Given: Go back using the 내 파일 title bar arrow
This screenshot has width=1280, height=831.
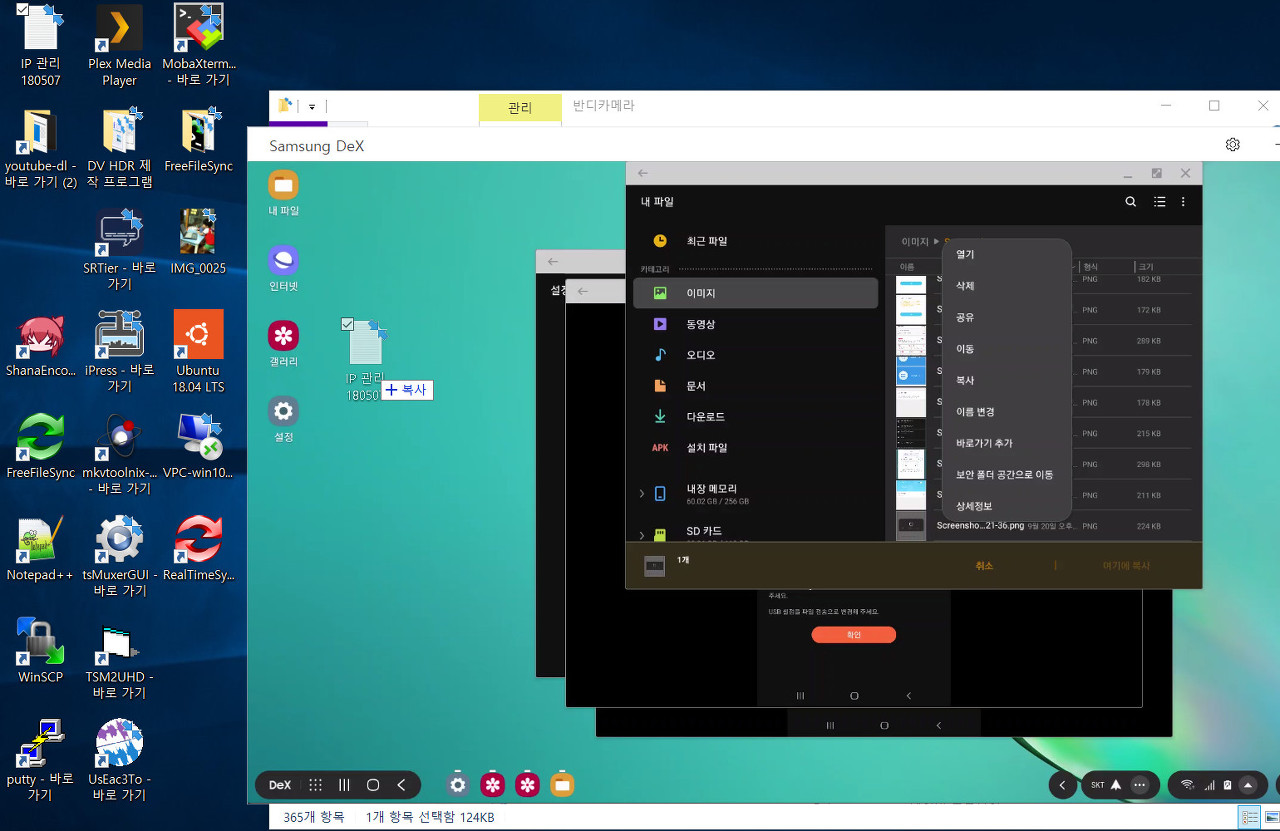Looking at the screenshot, I should click(643, 173).
